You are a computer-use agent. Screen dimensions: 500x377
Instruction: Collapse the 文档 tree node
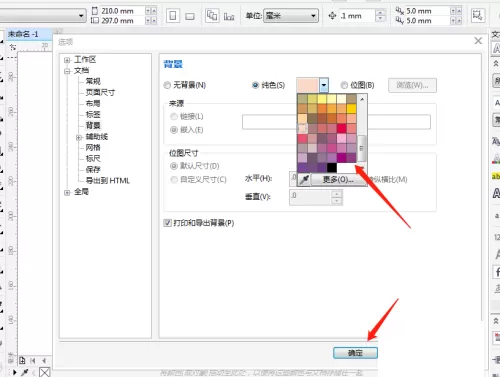point(67,71)
